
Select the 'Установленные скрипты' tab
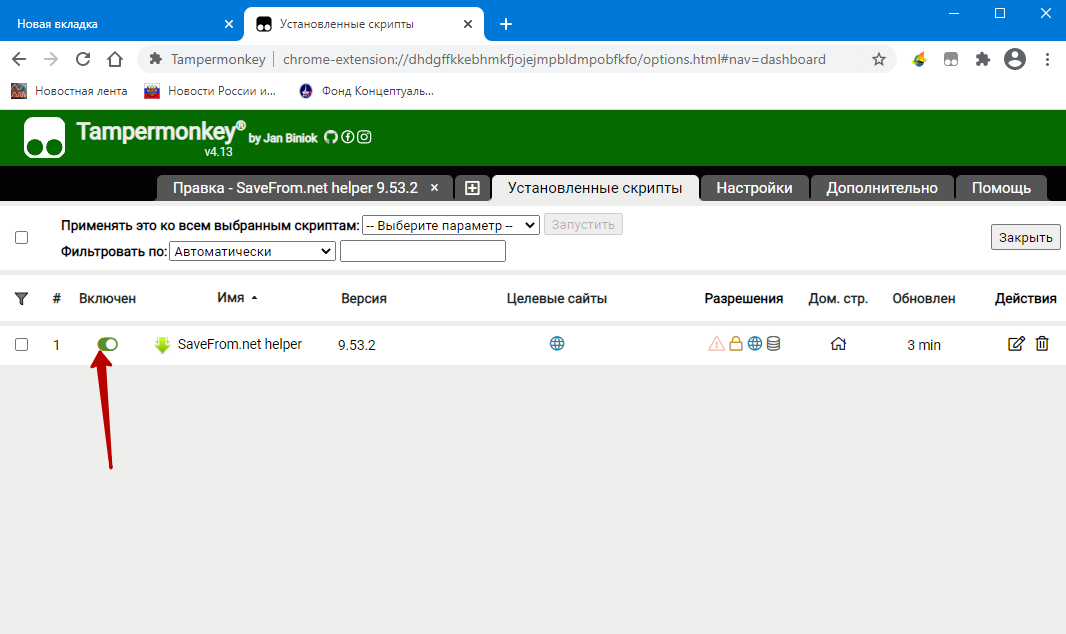click(x=595, y=188)
